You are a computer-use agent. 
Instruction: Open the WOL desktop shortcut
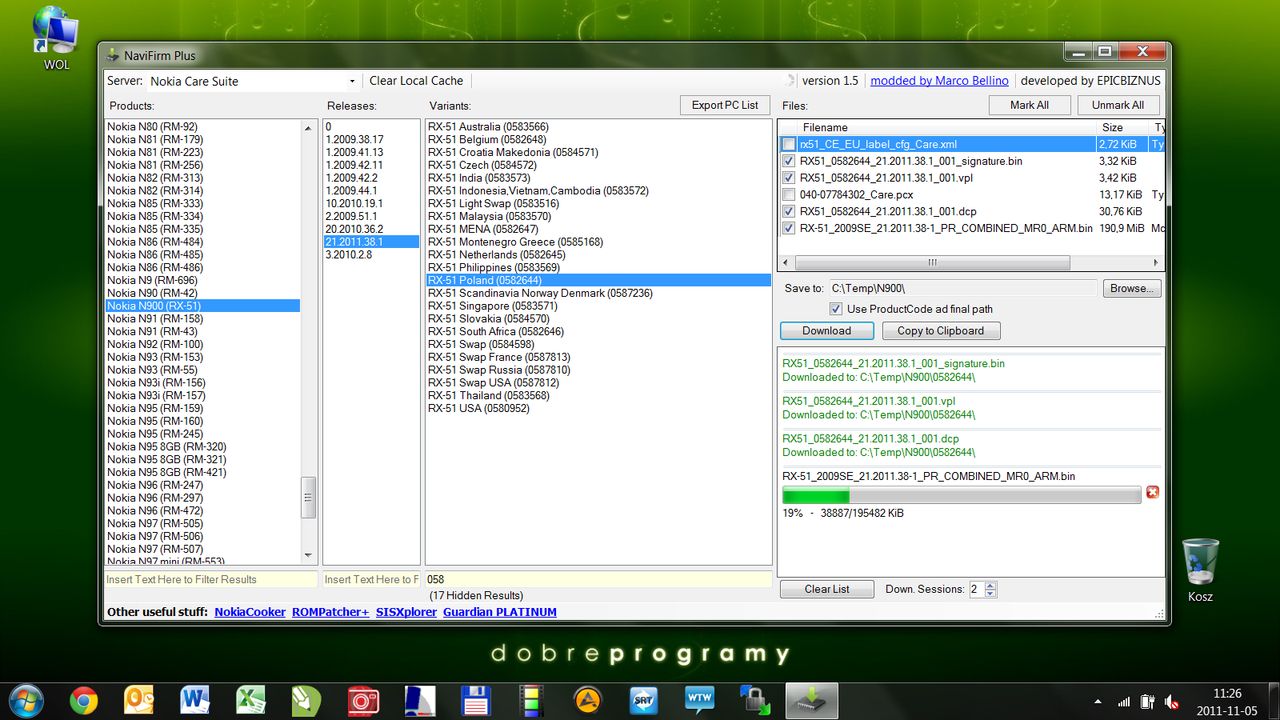tap(56, 40)
